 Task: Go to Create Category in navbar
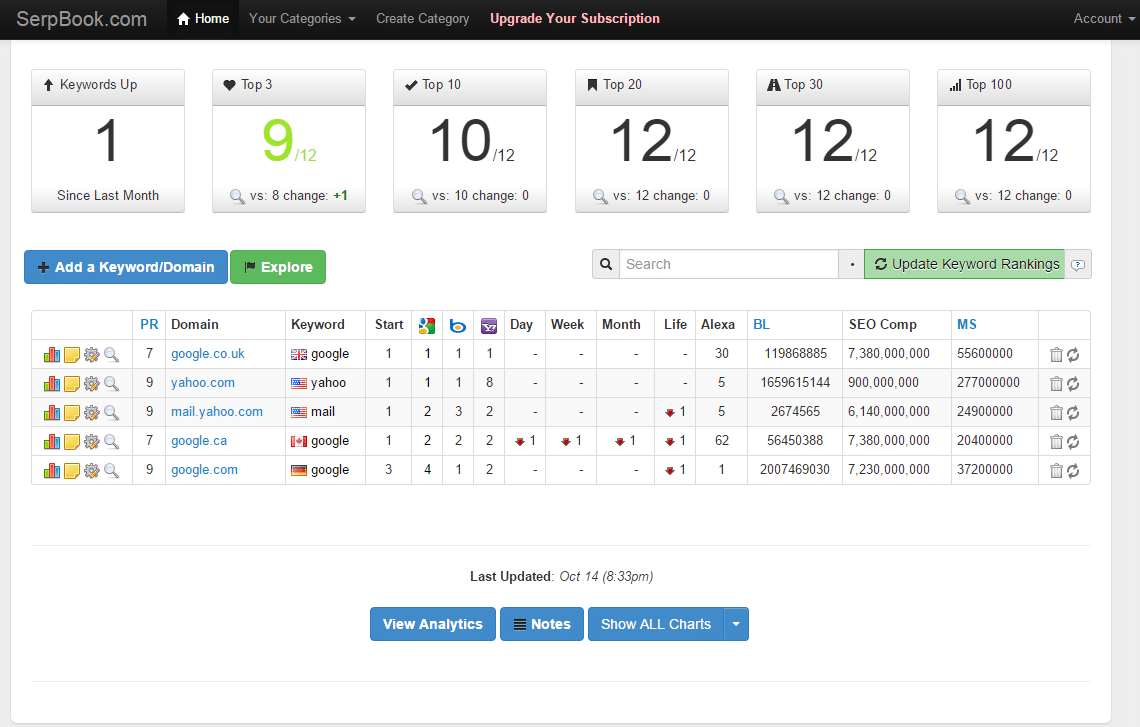click(422, 19)
